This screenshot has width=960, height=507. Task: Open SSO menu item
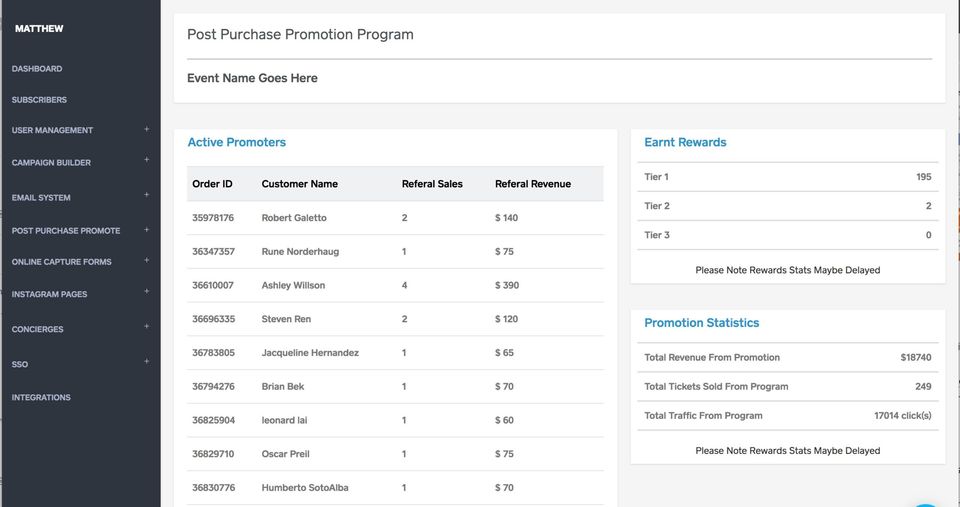pyautogui.click(x=20, y=364)
